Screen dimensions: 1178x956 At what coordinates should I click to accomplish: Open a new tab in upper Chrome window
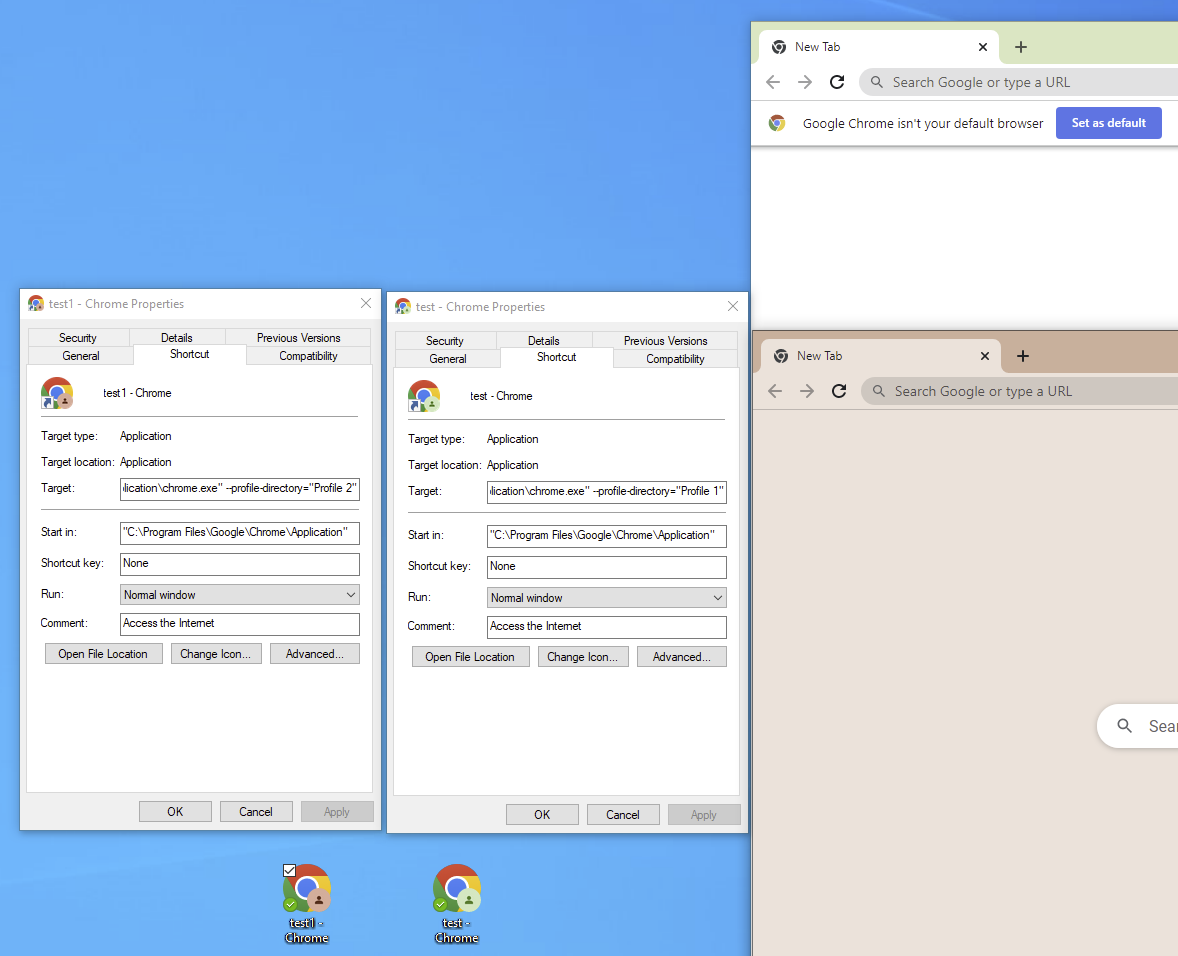click(1020, 47)
